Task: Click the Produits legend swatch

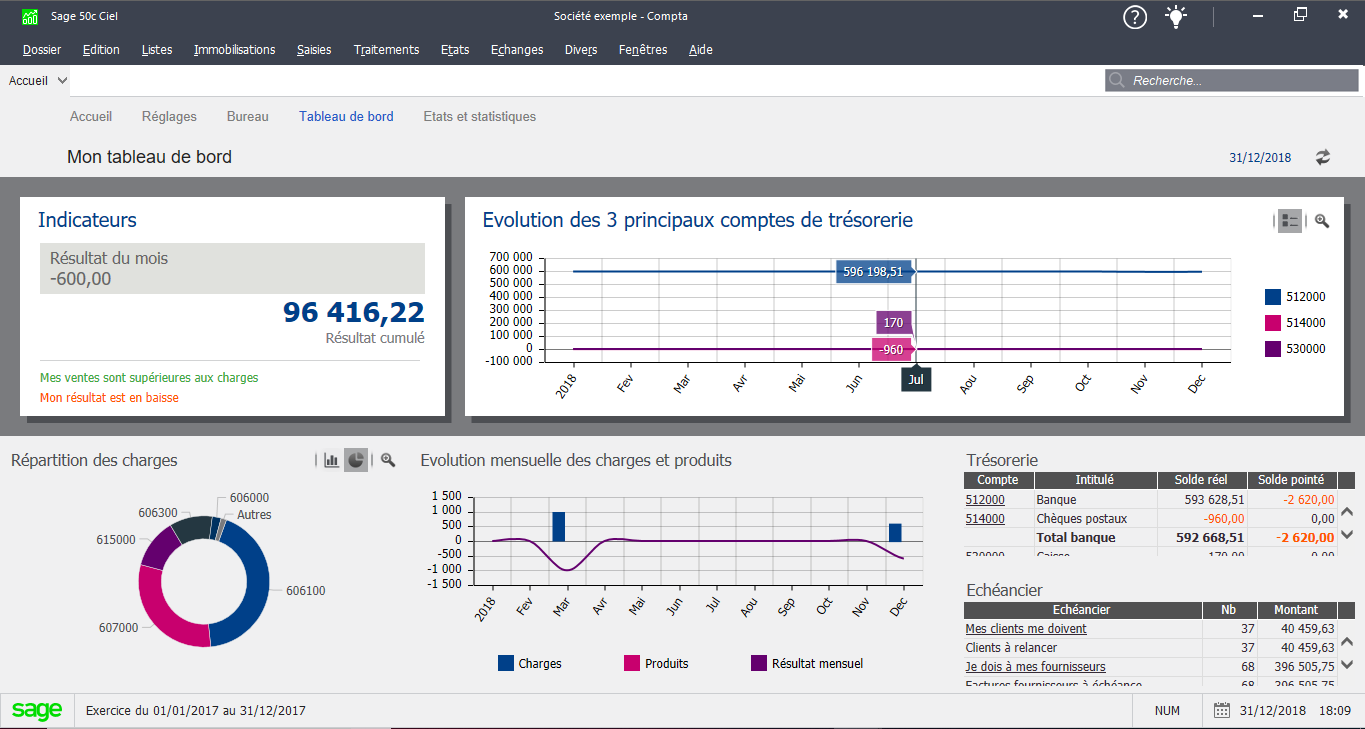Action: 632,663
